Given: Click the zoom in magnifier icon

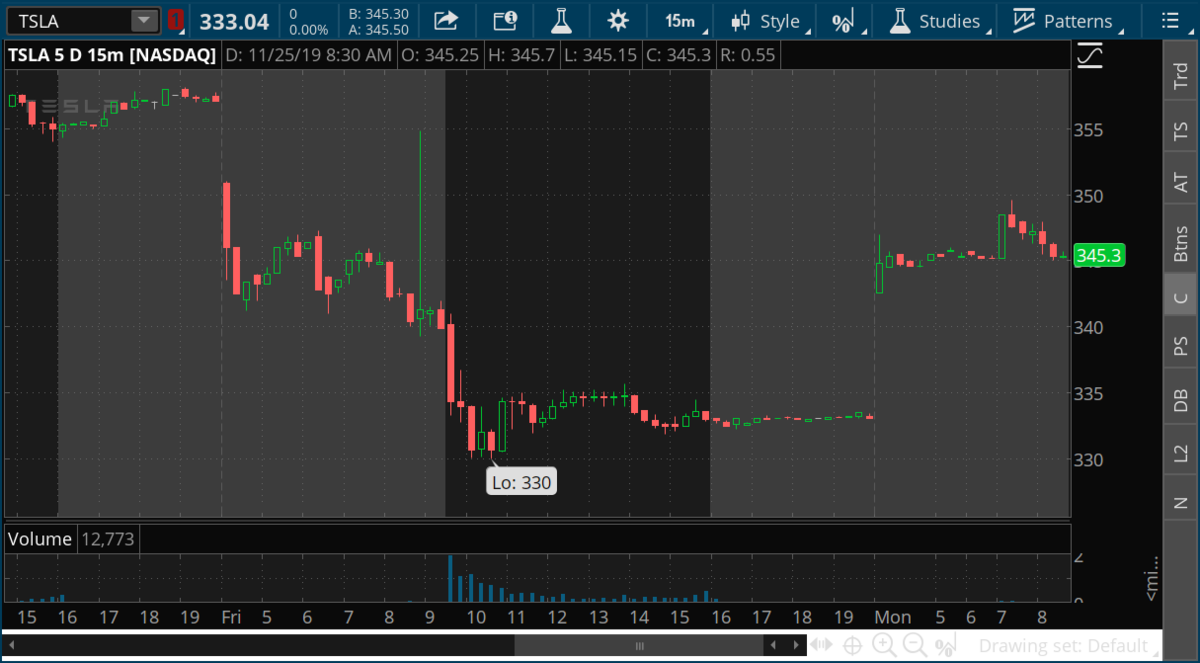Looking at the screenshot, I should (883, 645).
